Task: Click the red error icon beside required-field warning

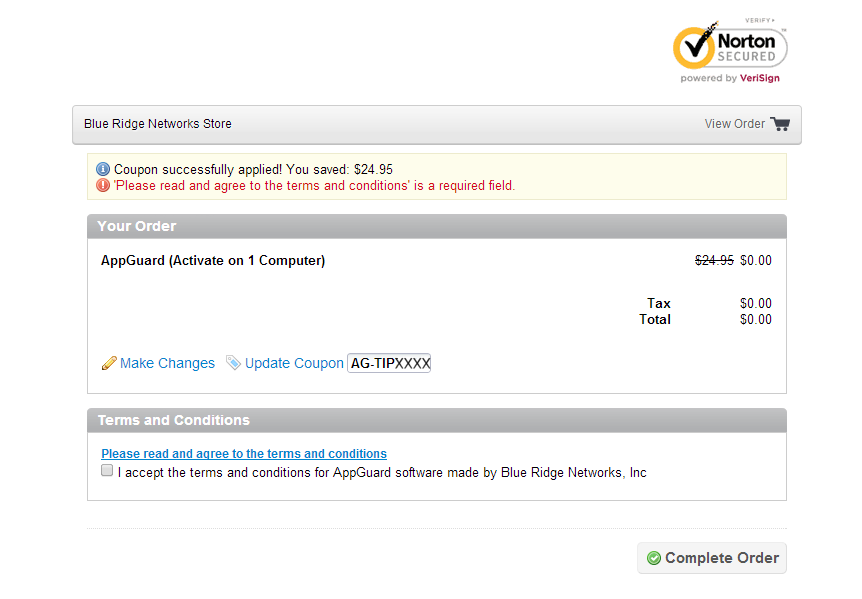Action: click(103, 185)
